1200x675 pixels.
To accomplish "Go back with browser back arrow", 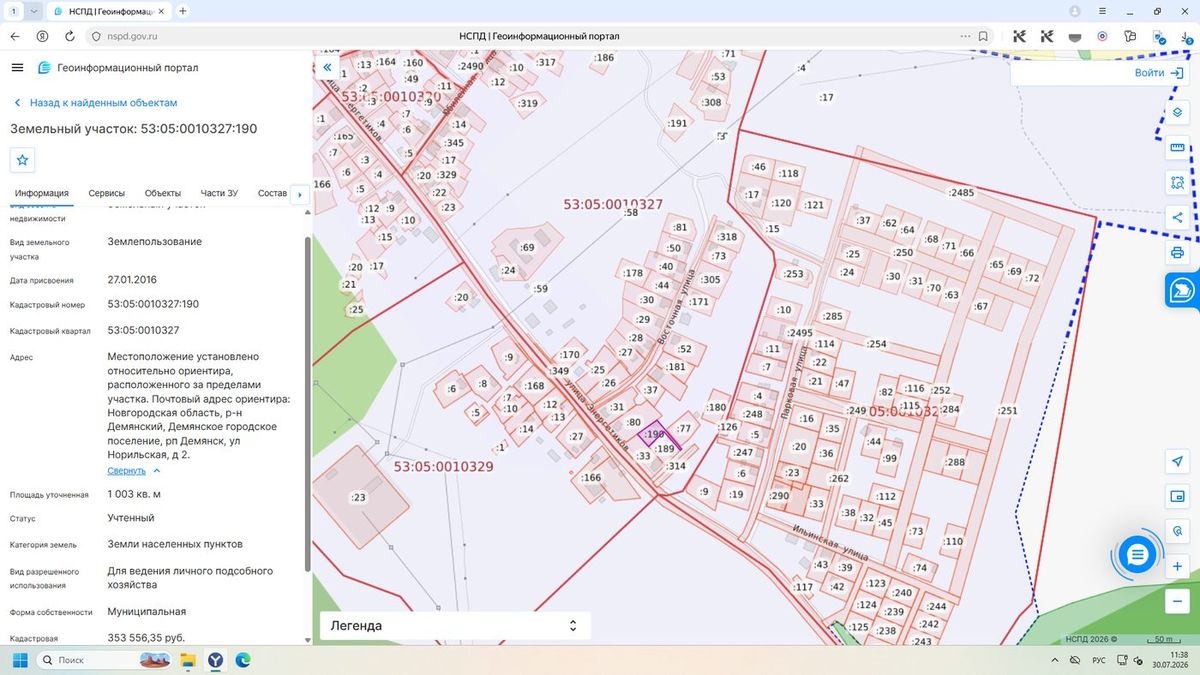I will pyautogui.click(x=15, y=36).
